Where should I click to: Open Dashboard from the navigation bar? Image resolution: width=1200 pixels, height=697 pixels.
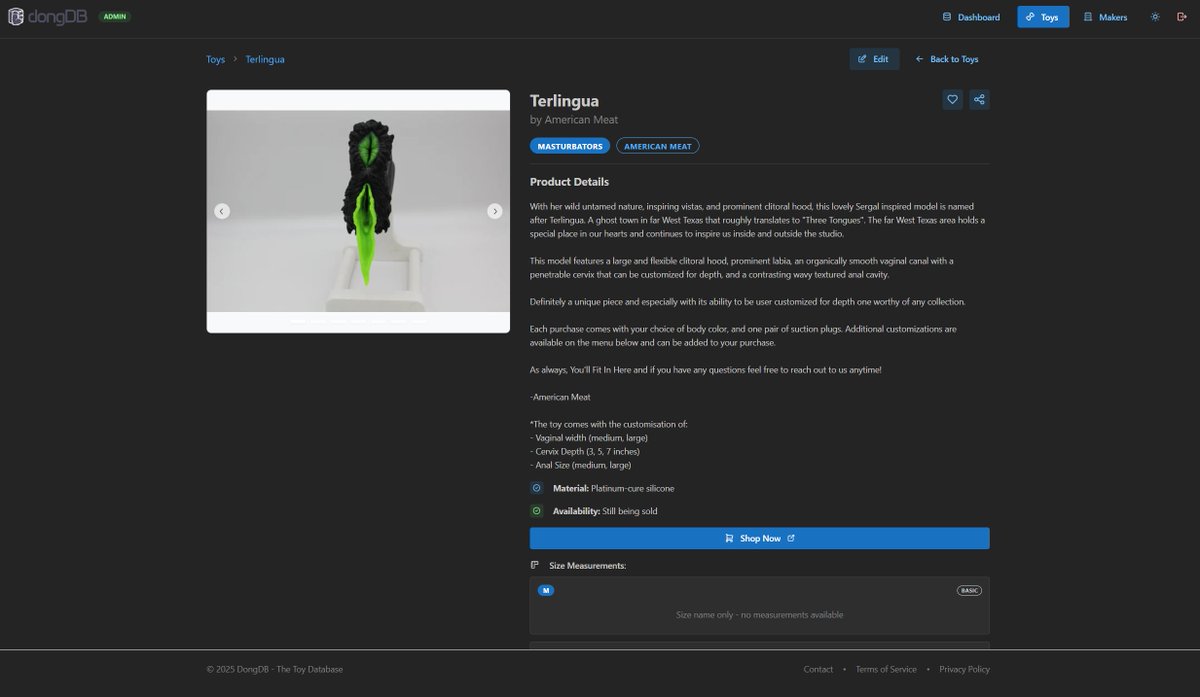click(970, 17)
